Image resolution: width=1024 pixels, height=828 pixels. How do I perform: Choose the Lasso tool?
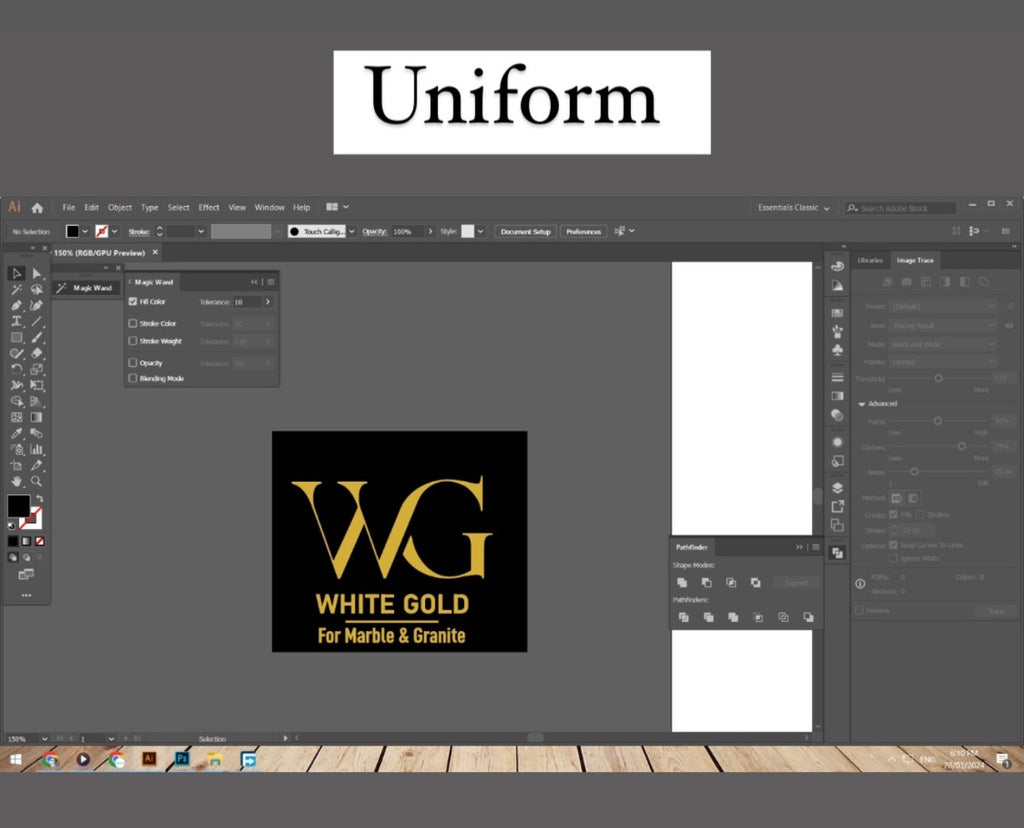pos(37,289)
